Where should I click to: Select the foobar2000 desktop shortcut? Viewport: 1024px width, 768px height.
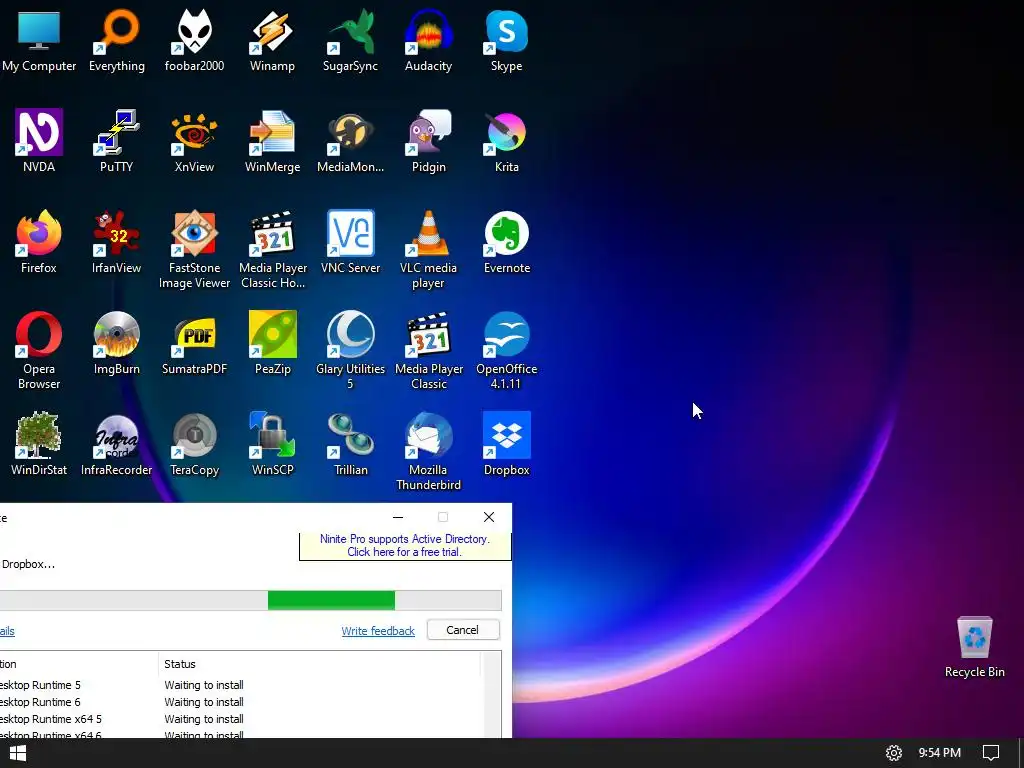point(195,40)
